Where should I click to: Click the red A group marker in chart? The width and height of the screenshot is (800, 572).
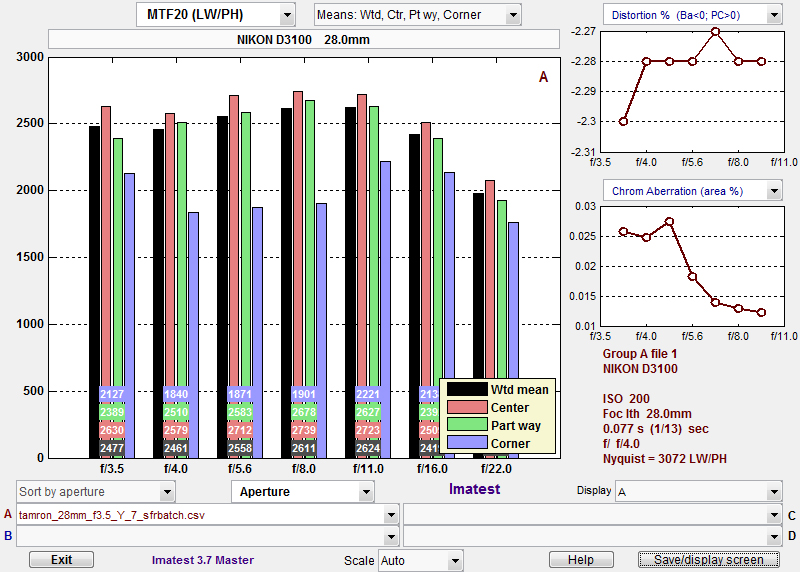tap(543, 77)
